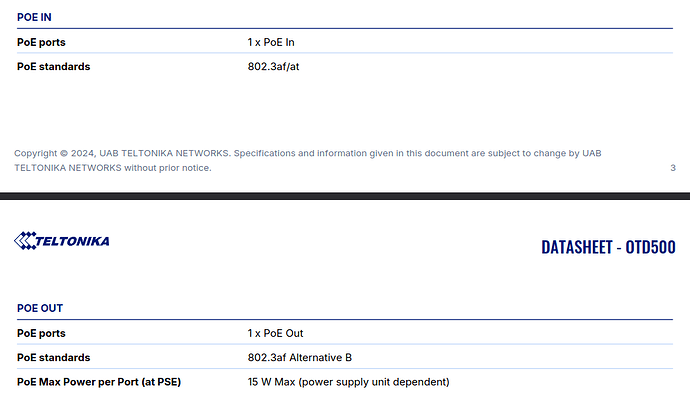690x406 pixels.
Task: Click PoE standards label under POE IN
Action: [x=53, y=67]
